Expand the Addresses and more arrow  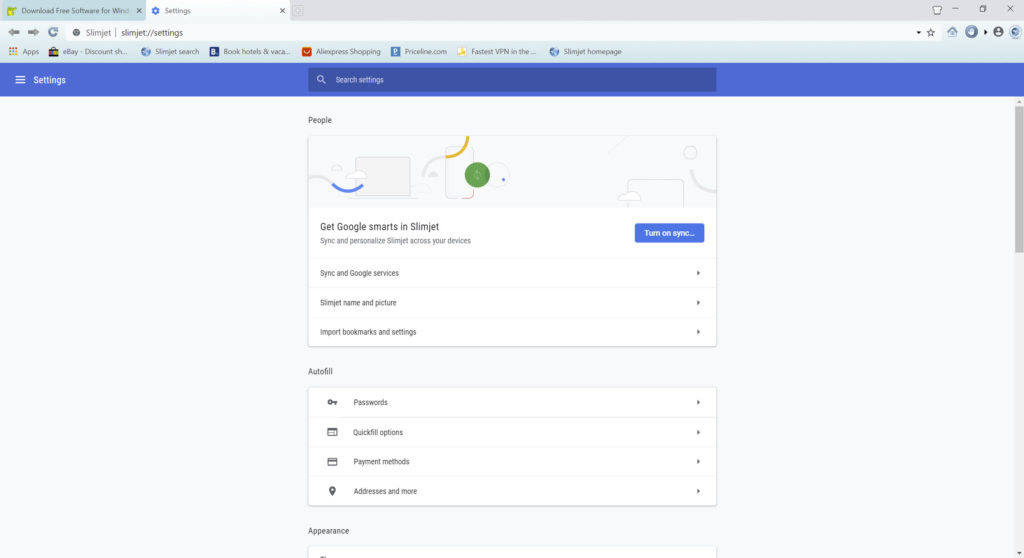[x=698, y=491]
